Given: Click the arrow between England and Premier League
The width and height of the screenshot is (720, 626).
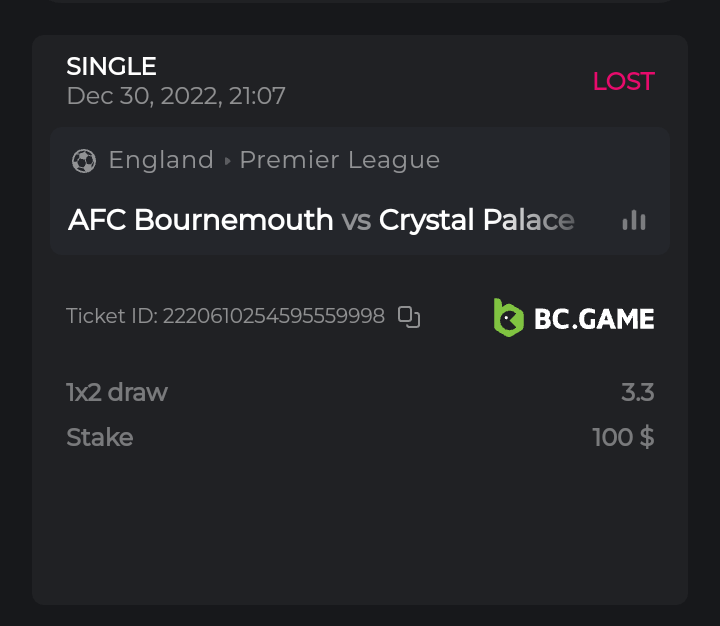Looking at the screenshot, I should click(x=227, y=161).
